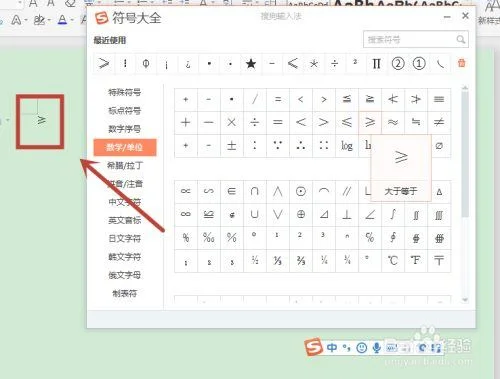The image size is (500, 379).
Task: Open the 特殊符号 category
Action: coord(125,92)
